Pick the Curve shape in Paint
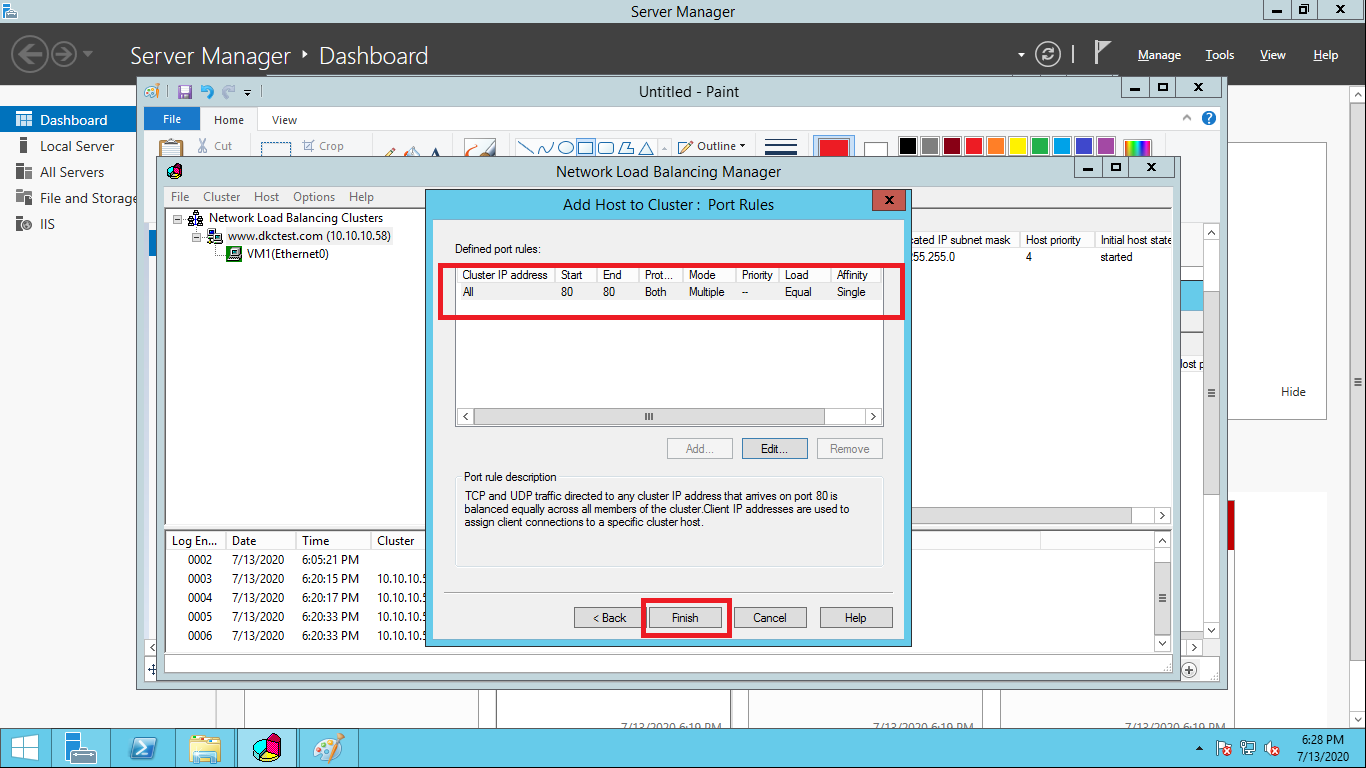Viewport: 1366px width, 768px height. pos(545,147)
